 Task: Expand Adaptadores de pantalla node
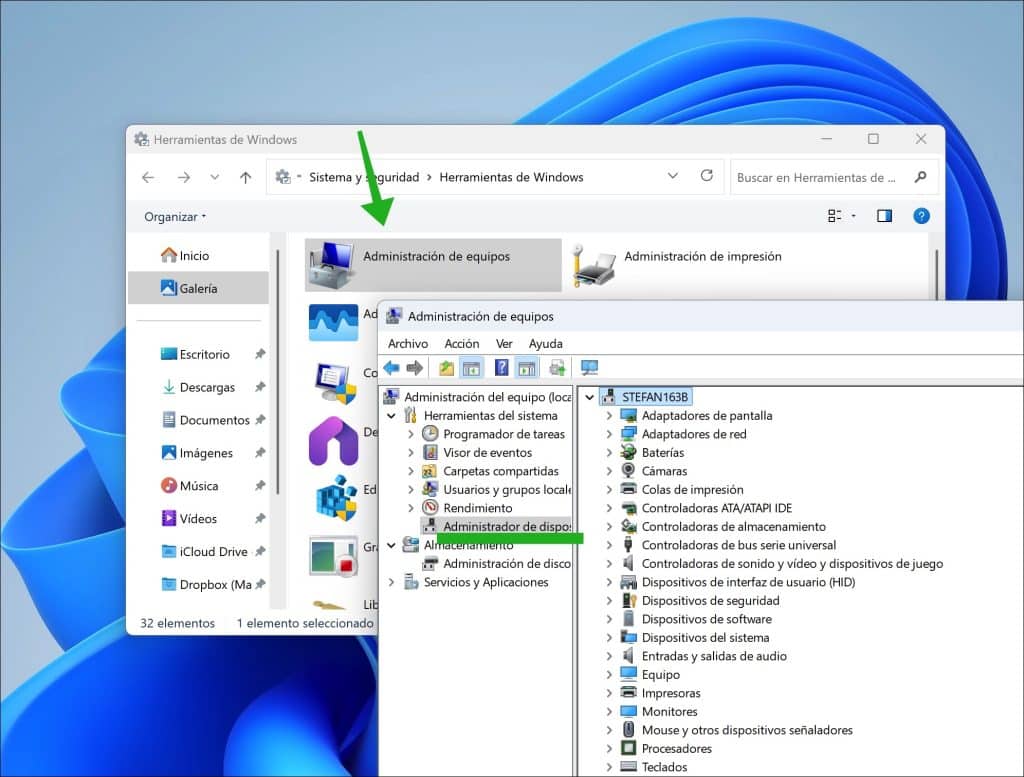pos(609,415)
